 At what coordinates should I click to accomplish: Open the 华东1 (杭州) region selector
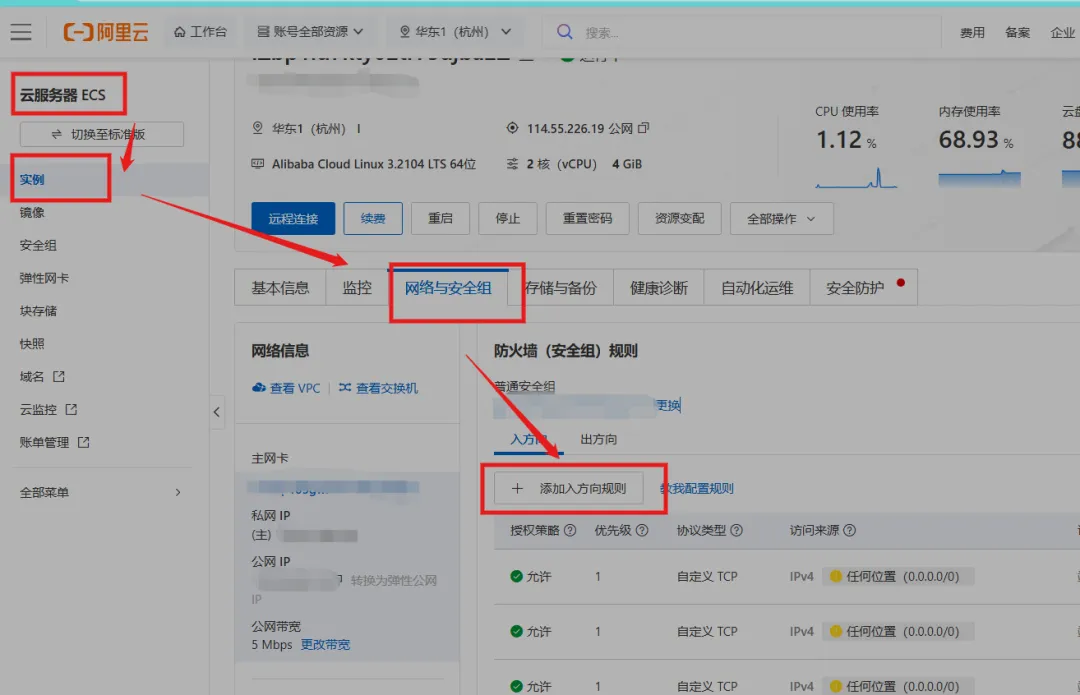tap(453, 31)
